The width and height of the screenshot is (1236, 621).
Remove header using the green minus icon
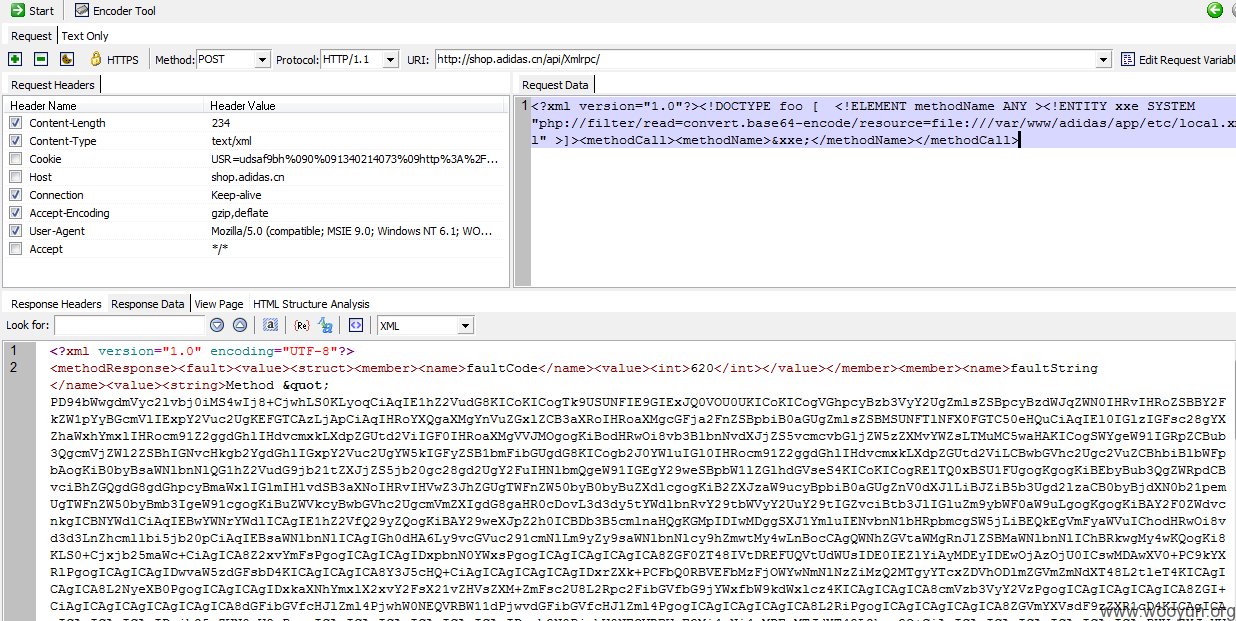(41, 59)
